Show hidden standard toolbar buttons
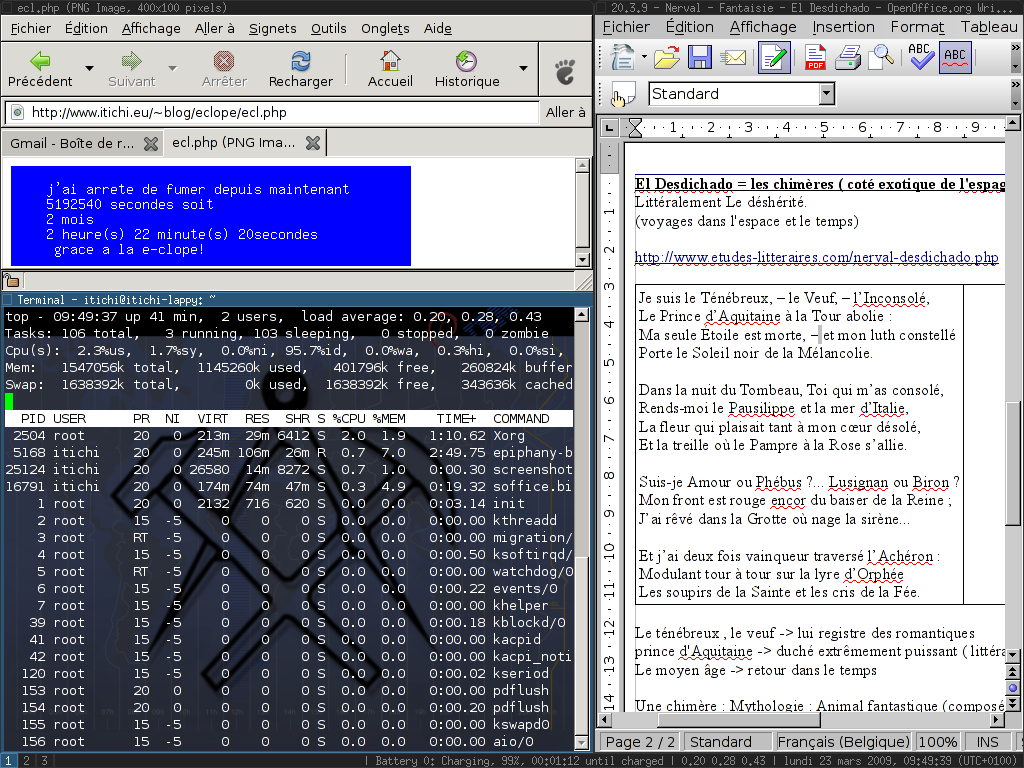This screenshot has width=1024, height=768. [1015, 48]
